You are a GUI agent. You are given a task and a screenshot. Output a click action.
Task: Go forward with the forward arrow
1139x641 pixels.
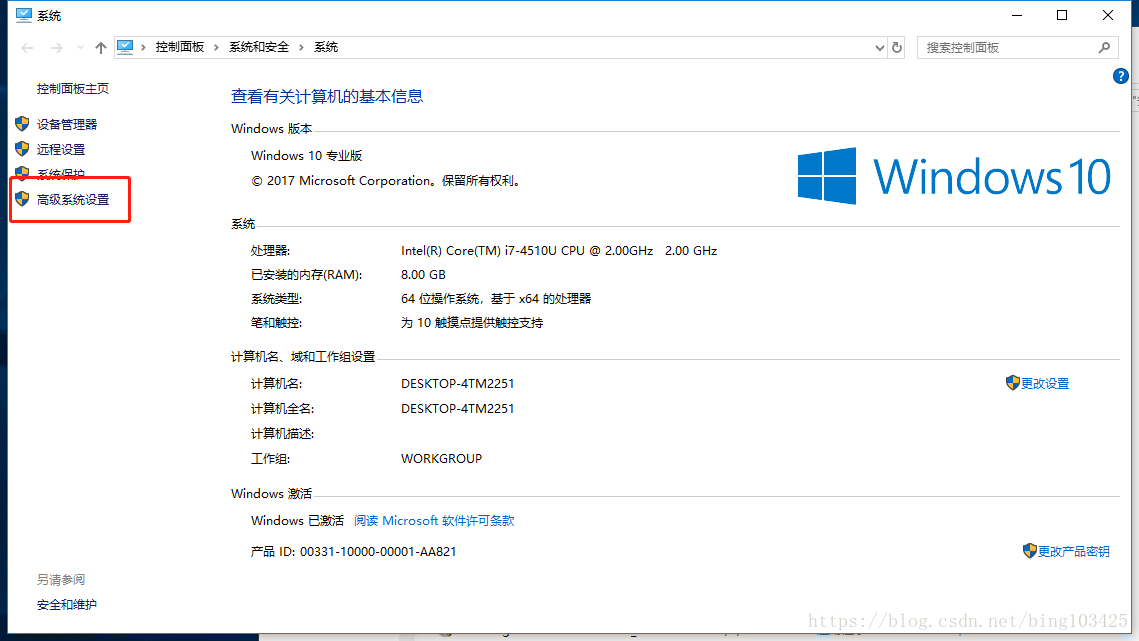pyautogui.click(x=57, y=48)
